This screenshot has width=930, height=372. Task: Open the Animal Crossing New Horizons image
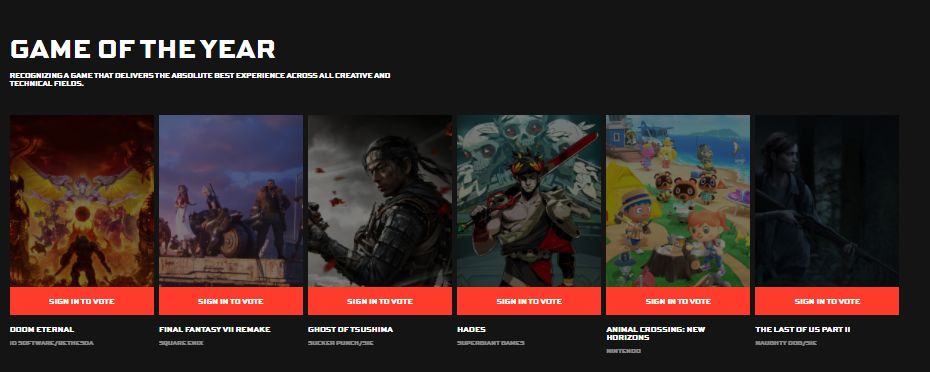[678, 201]
